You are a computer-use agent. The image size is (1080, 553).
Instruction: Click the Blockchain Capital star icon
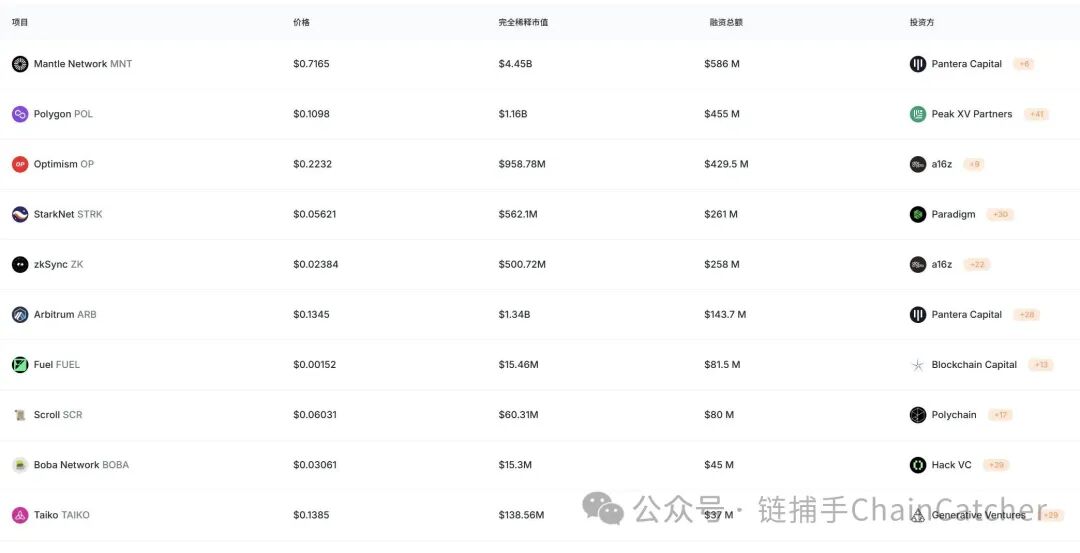917,365
